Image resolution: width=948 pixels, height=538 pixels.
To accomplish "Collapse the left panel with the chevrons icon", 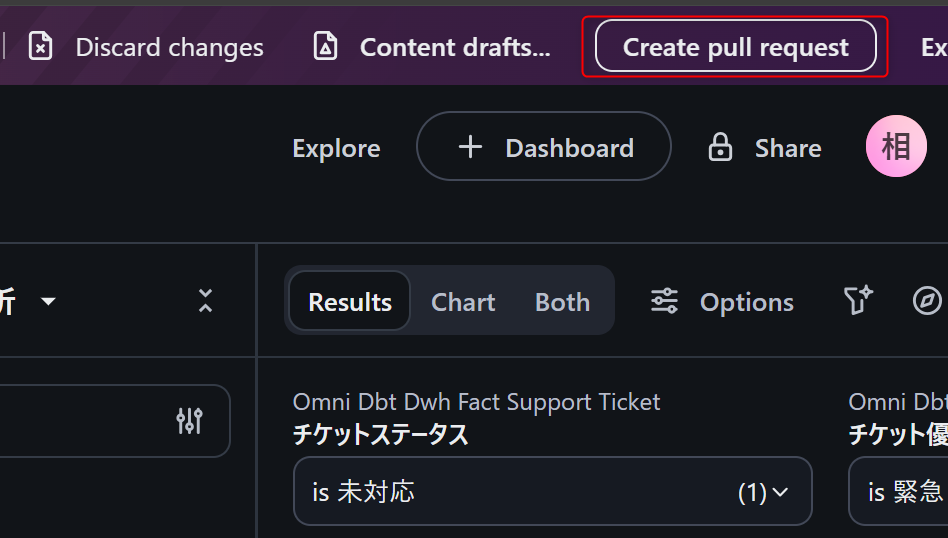I will tap(205, 301).
